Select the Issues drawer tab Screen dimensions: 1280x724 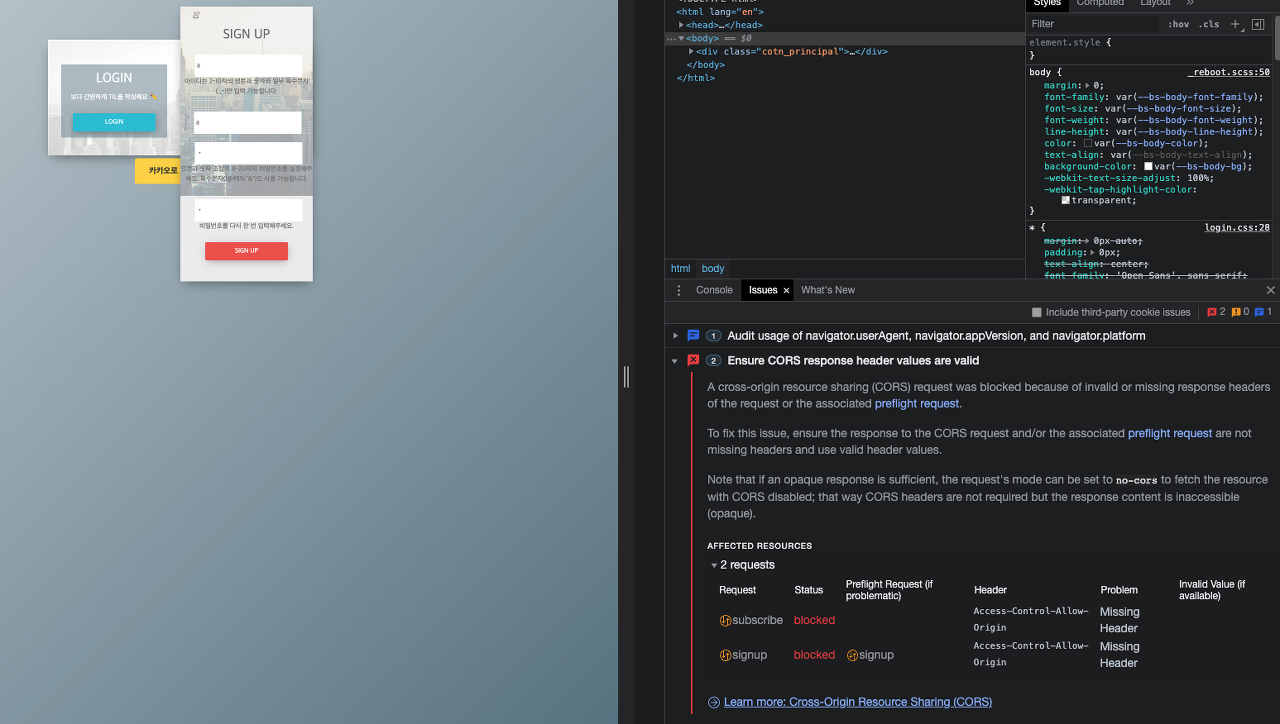pos(763,290)
